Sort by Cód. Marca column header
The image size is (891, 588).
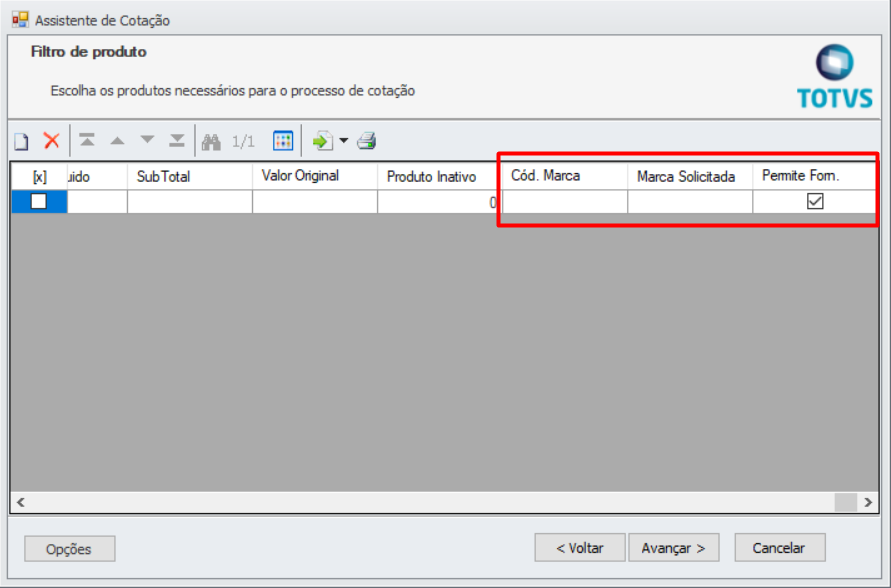pos(565,177)
